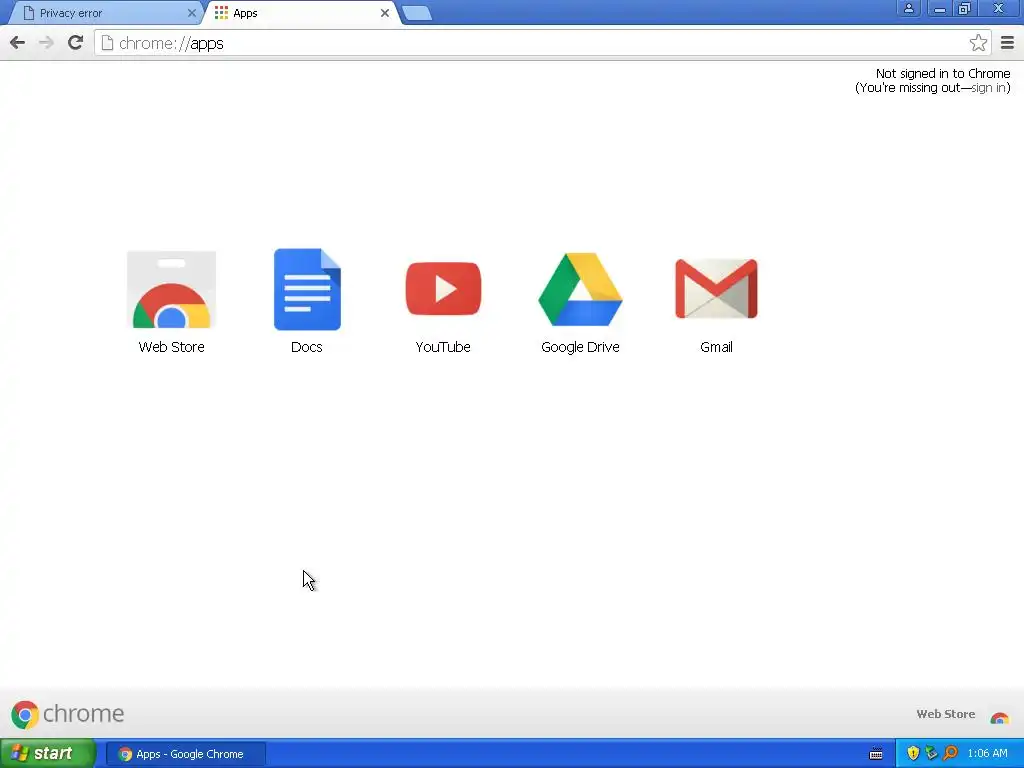Open the Chrome hamburger menu
Image resolution: width=1024 pixels, height=768 pixels.
point(1007,43)
